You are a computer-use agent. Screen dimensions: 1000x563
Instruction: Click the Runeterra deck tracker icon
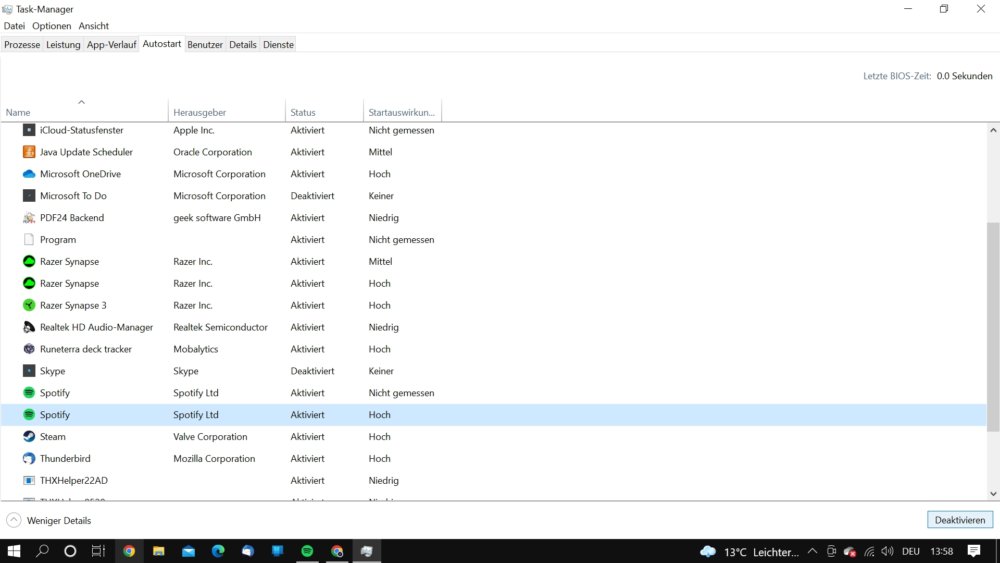[x=29, y=349]
